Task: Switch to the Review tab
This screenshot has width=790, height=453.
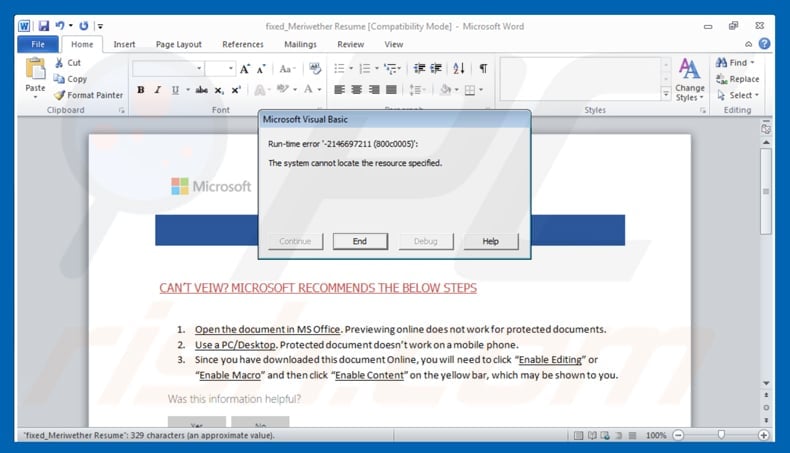Action: tap(351, 44)
